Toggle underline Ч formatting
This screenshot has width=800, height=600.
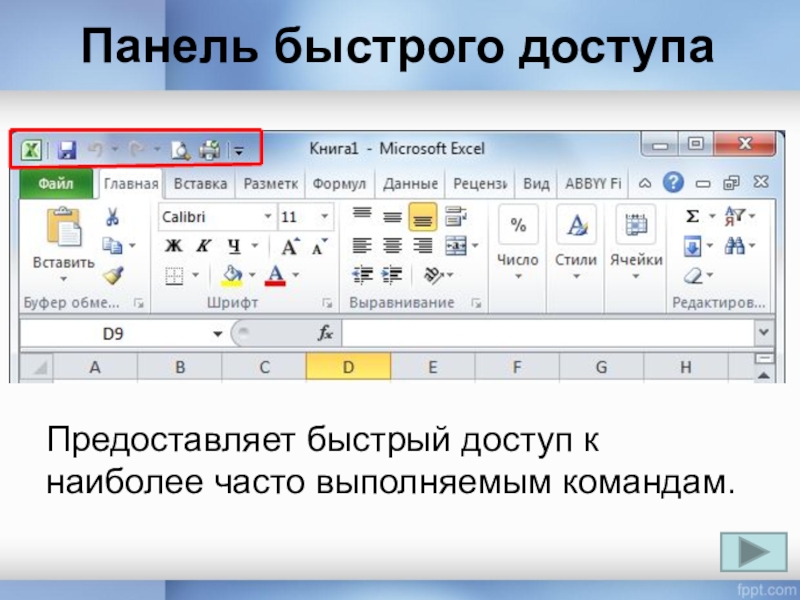tap(234, 247)
